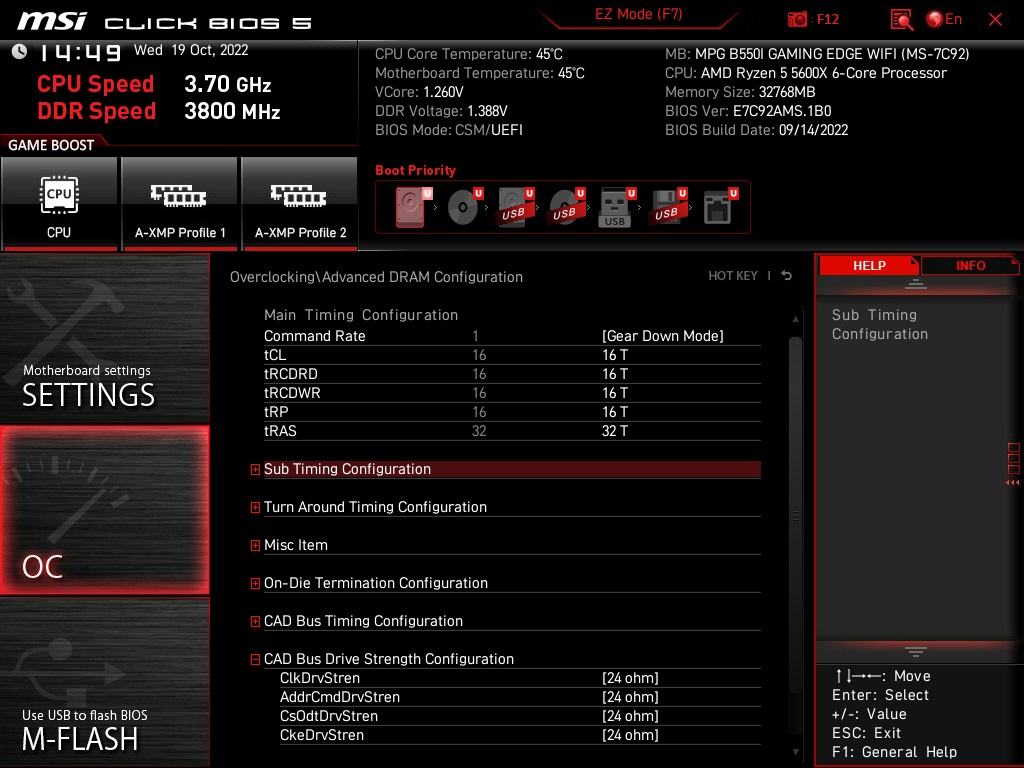
Task: Click the VCore 1.260V reading
Action: (419, 92)
